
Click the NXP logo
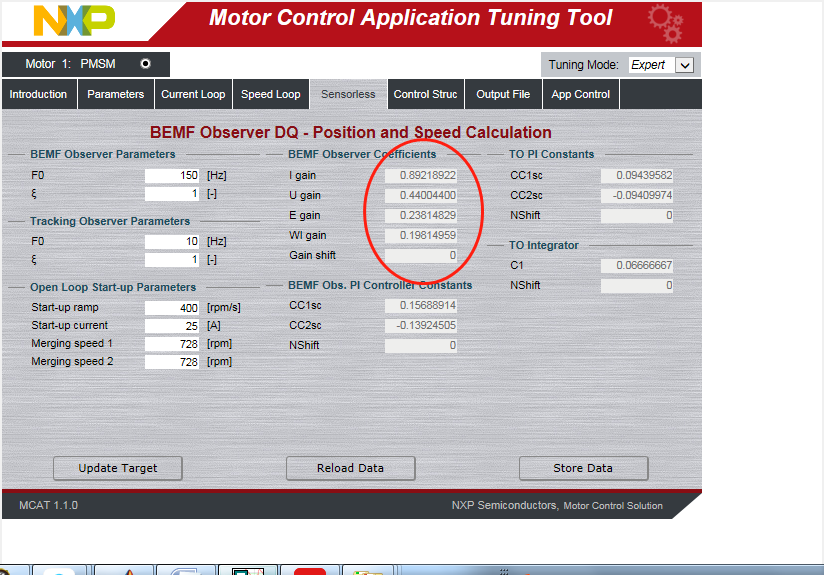coord(74,20)
